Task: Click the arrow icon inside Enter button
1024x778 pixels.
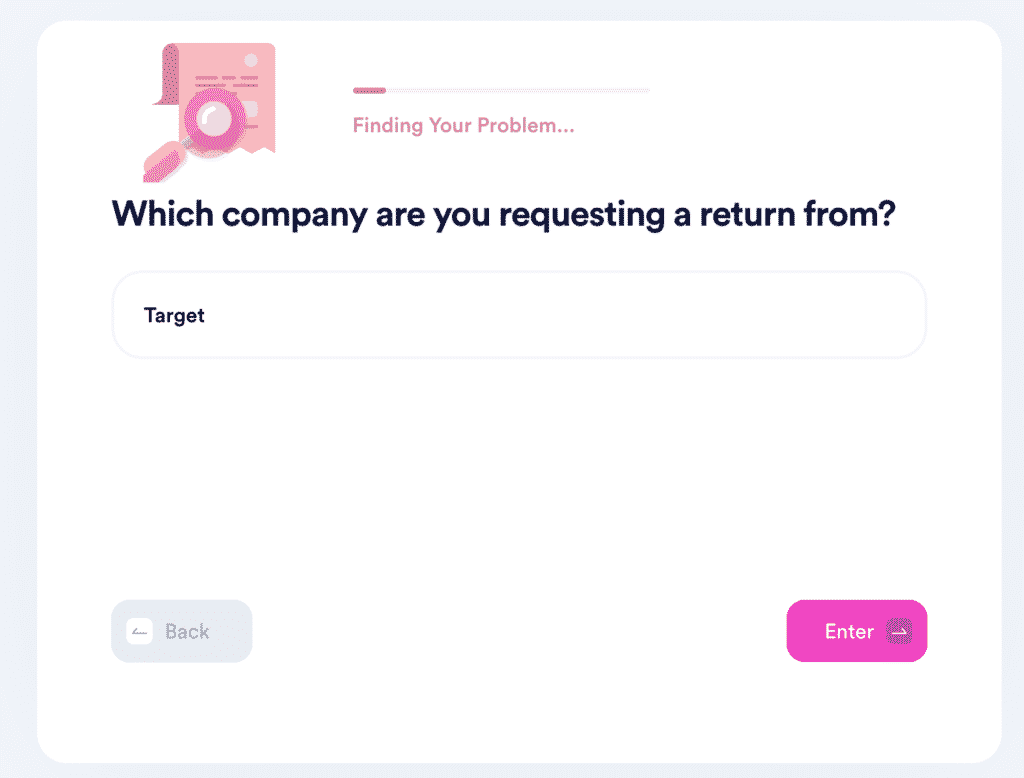Action: 897,631
